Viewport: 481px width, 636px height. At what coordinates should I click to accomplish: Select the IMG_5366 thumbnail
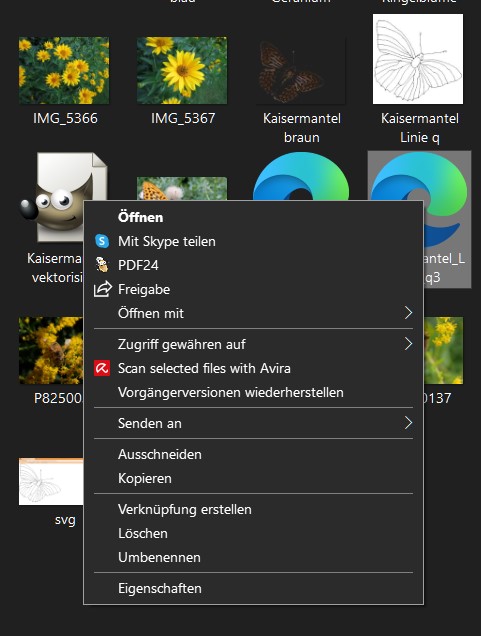click(64, 71)
